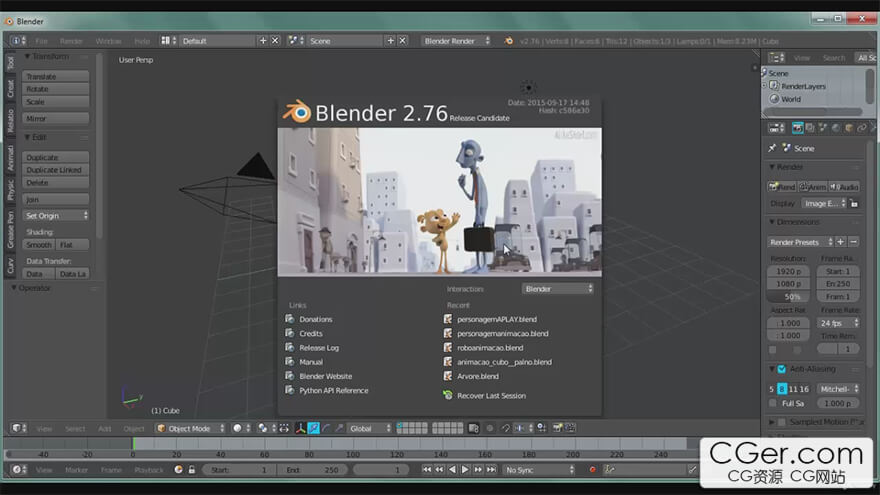The width and height of the screenshot is (880, 495).
Task: Play the animation forward
Action: 465,470
